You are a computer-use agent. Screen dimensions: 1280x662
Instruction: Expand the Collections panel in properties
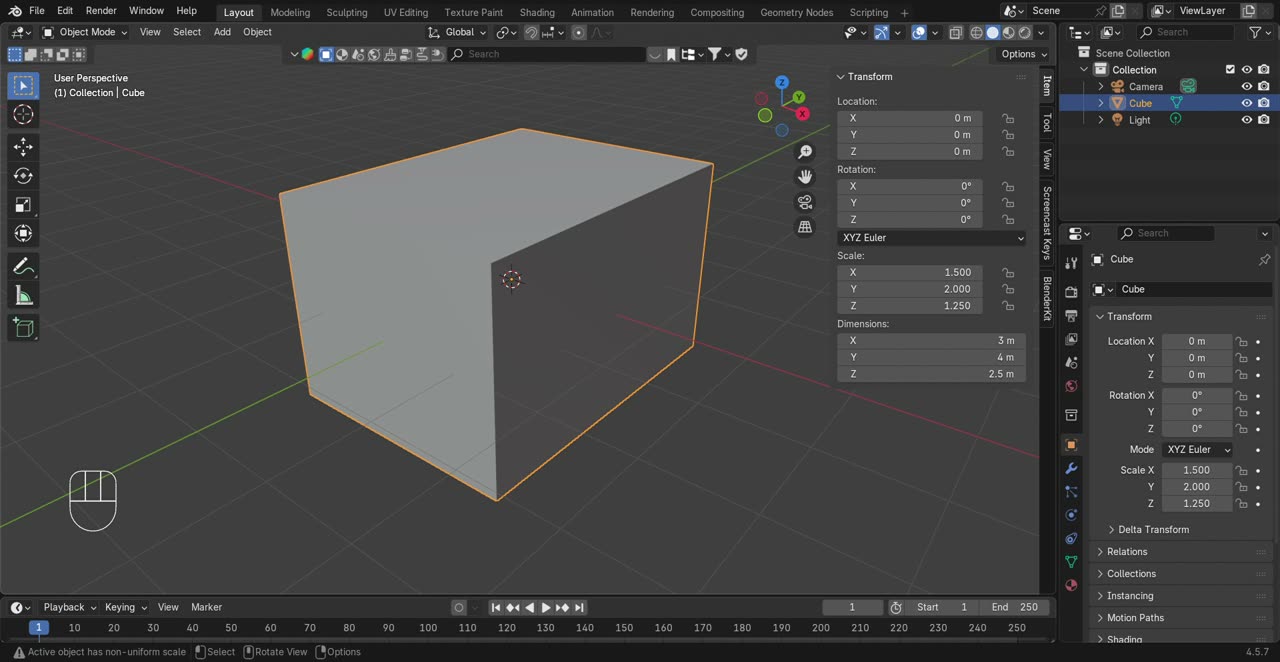tap(1131, 574)
